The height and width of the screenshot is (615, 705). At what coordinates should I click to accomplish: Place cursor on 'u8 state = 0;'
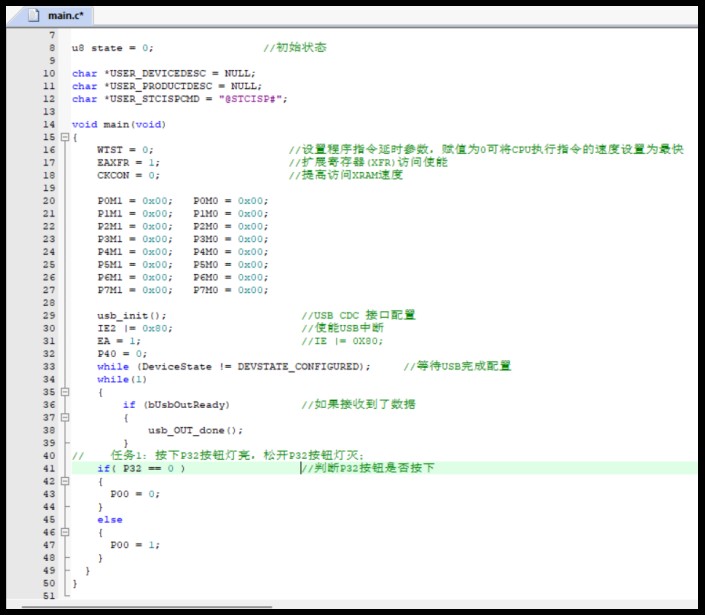pos(112,48)
